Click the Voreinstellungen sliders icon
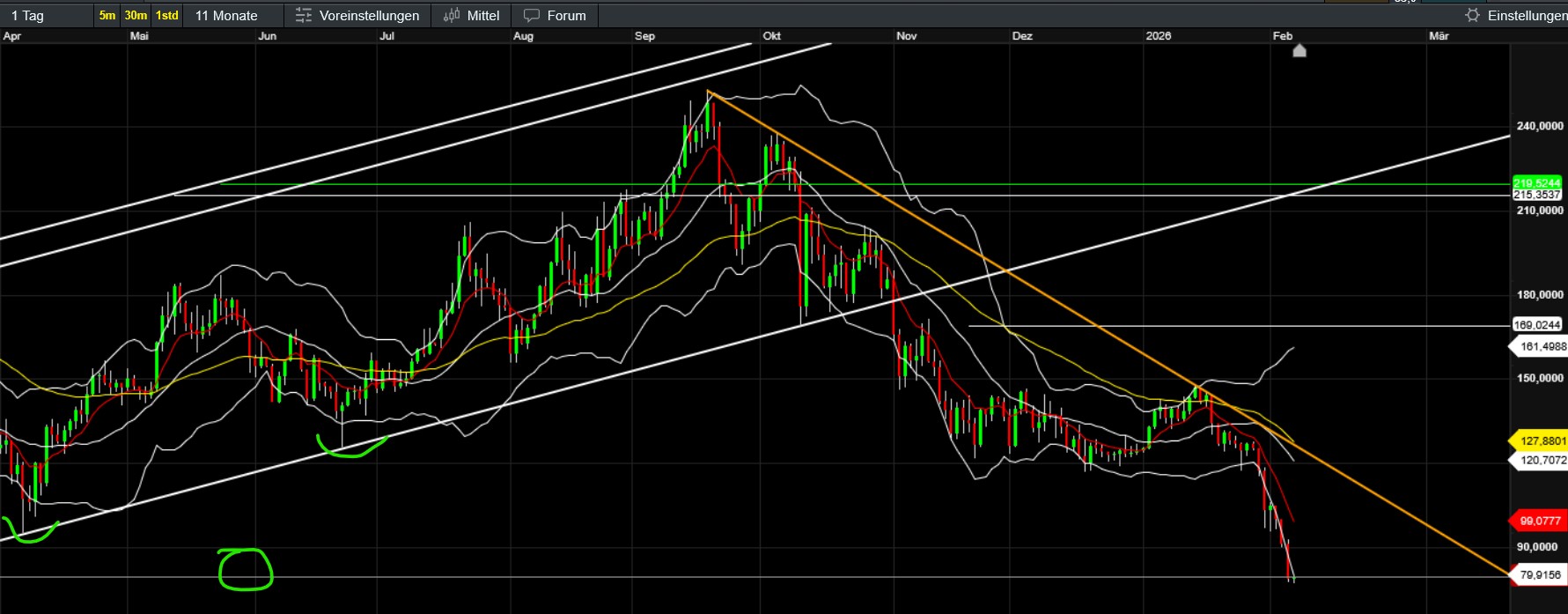 pyautogui.click(x=304, y=16)
